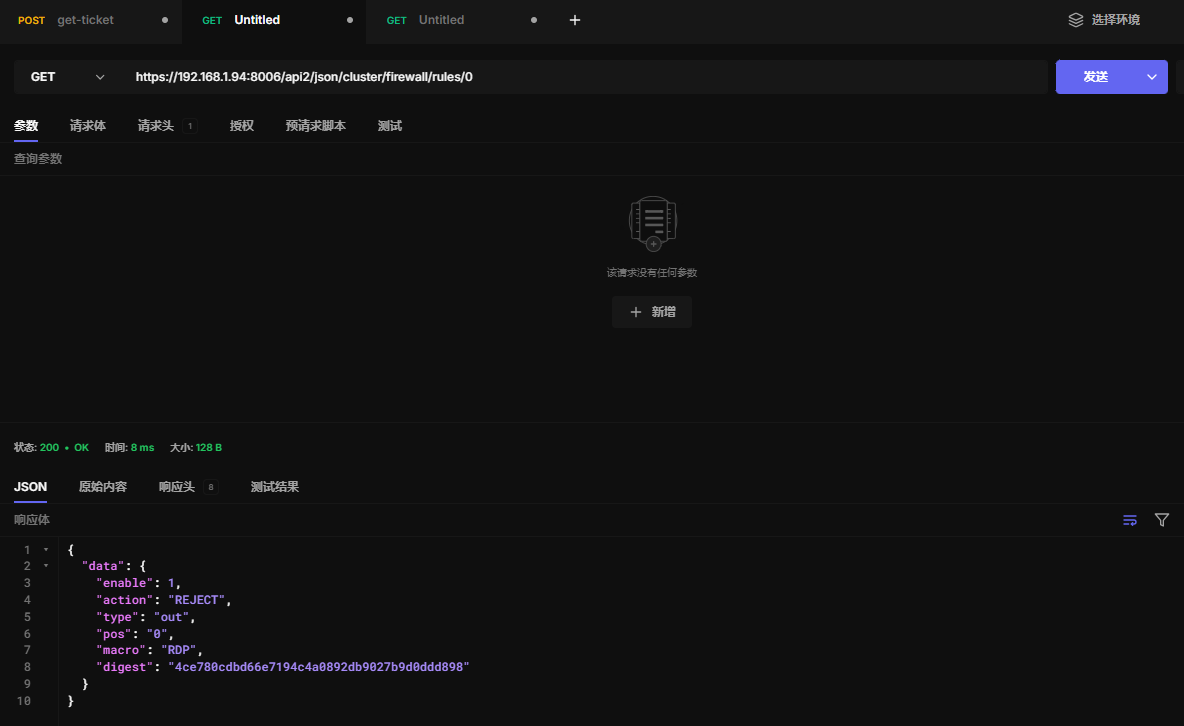This screenshot has width=1184, height=726.
Task: Click the plus icon to open new tab
Action: tap(575, 20)
